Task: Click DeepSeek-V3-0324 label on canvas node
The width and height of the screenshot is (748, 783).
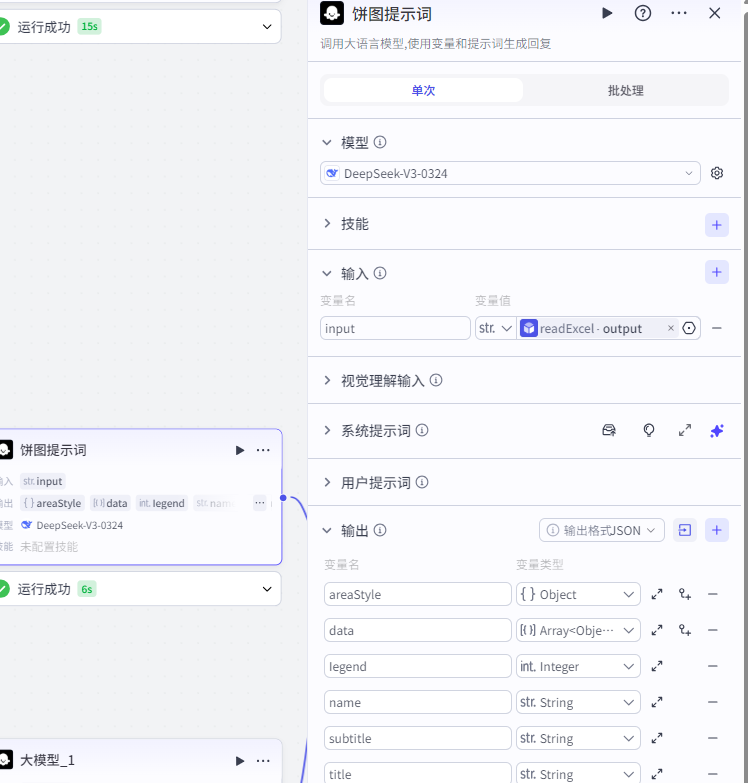Action: 79,525
